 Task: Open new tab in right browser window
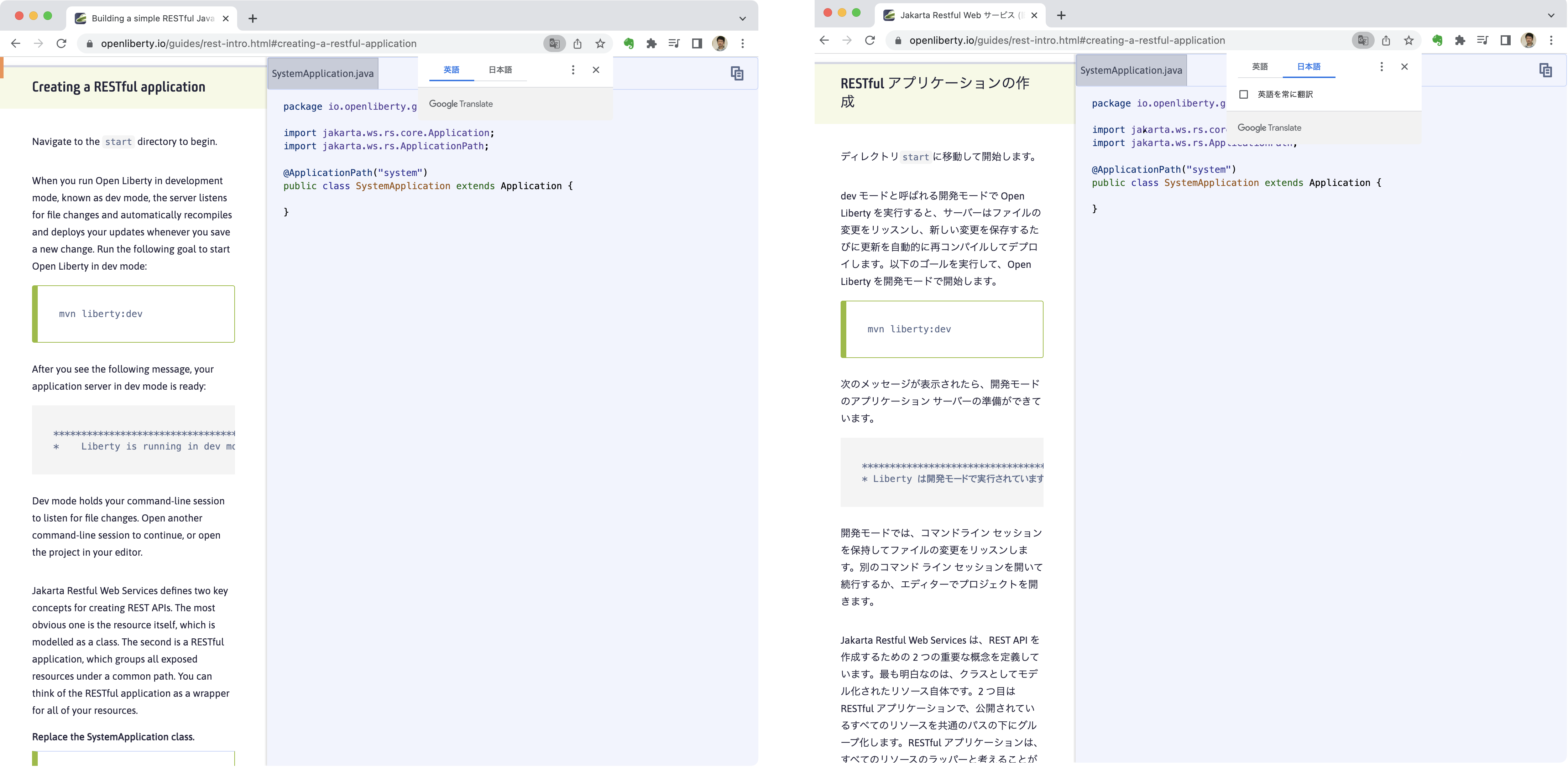click(x=1061, y=15)
